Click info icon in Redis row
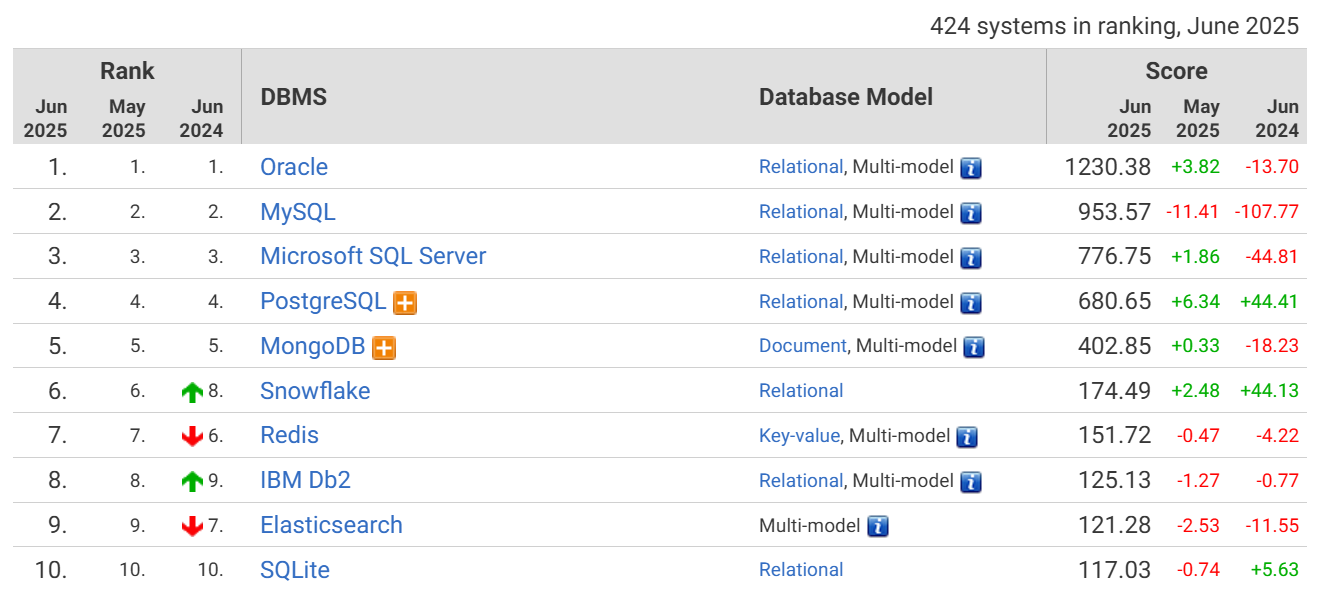1327x589 pixels. point(967,437)
